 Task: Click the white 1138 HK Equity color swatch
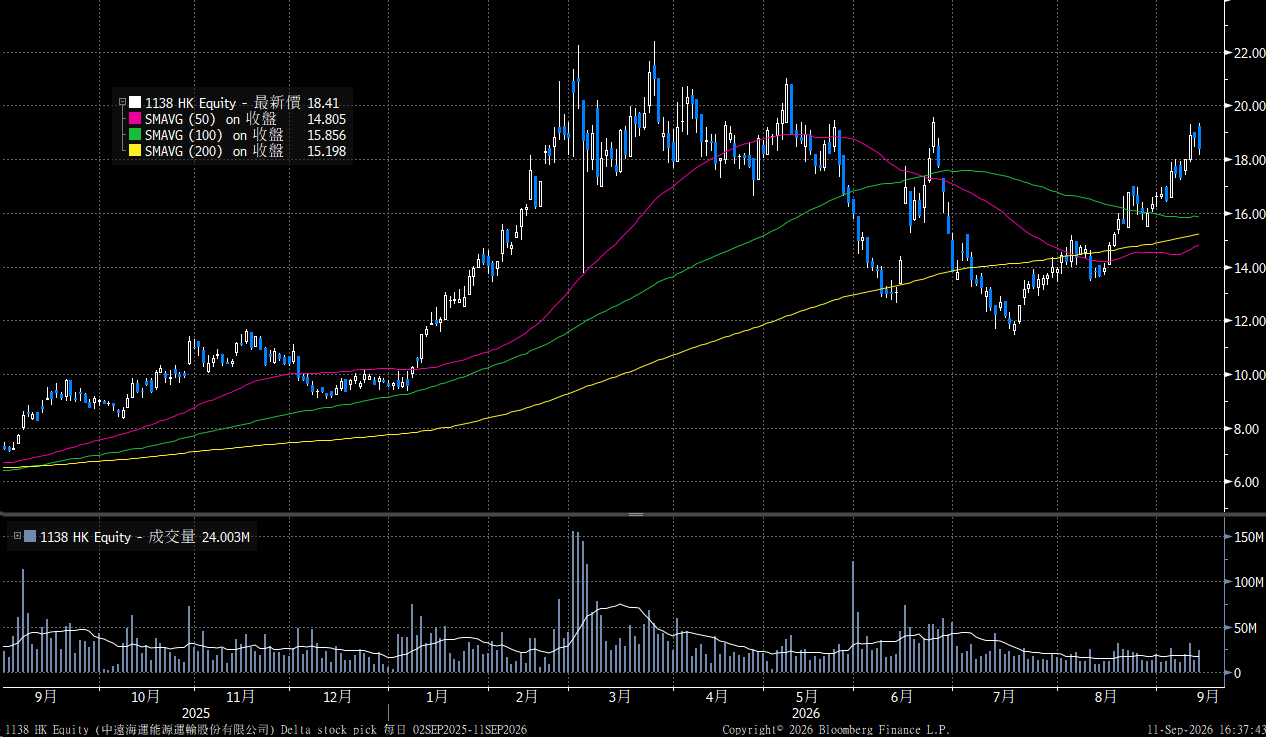coord(135,103)
